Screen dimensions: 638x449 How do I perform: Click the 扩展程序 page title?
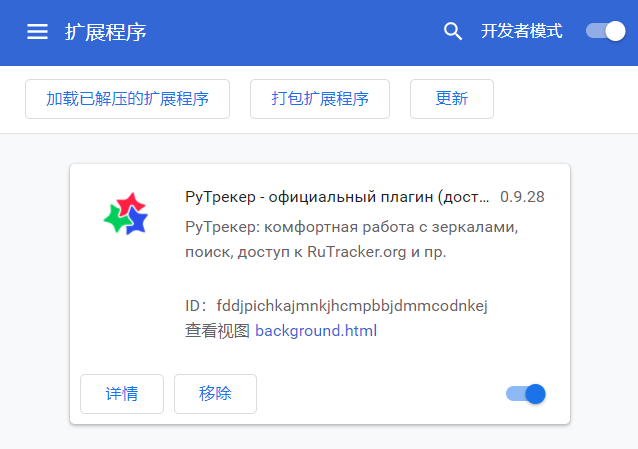(x=106, y=32)
